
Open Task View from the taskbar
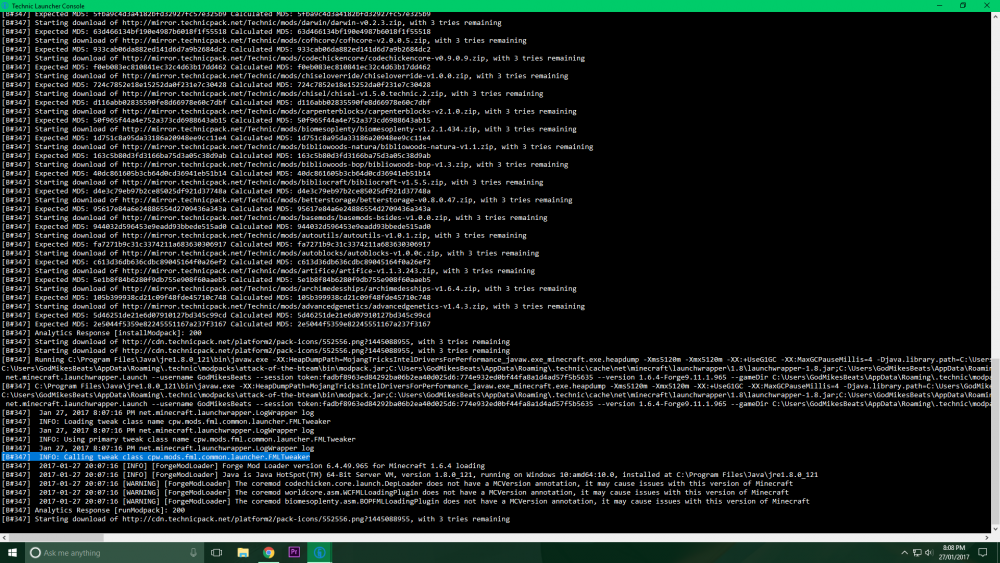[x=217, y=553]
